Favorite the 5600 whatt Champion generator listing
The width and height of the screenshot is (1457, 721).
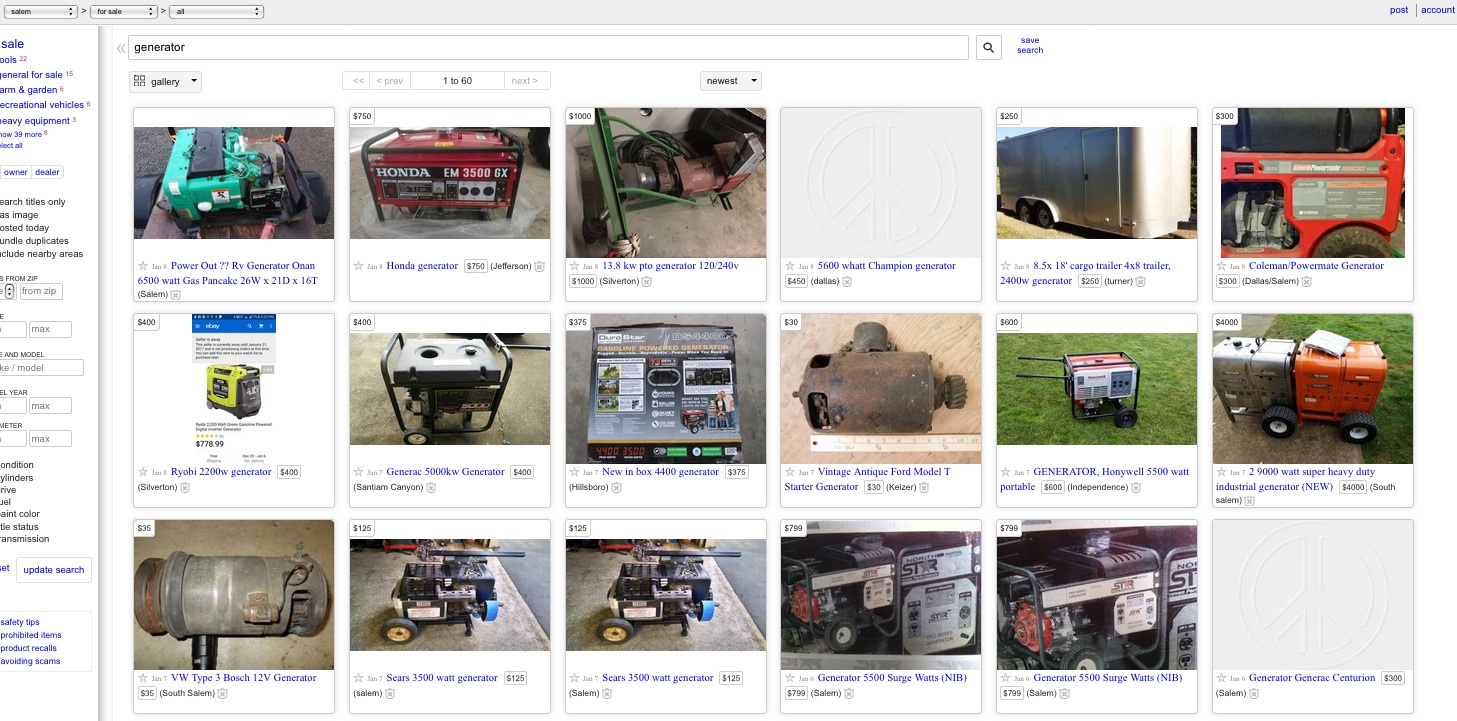tap(790, 266)
